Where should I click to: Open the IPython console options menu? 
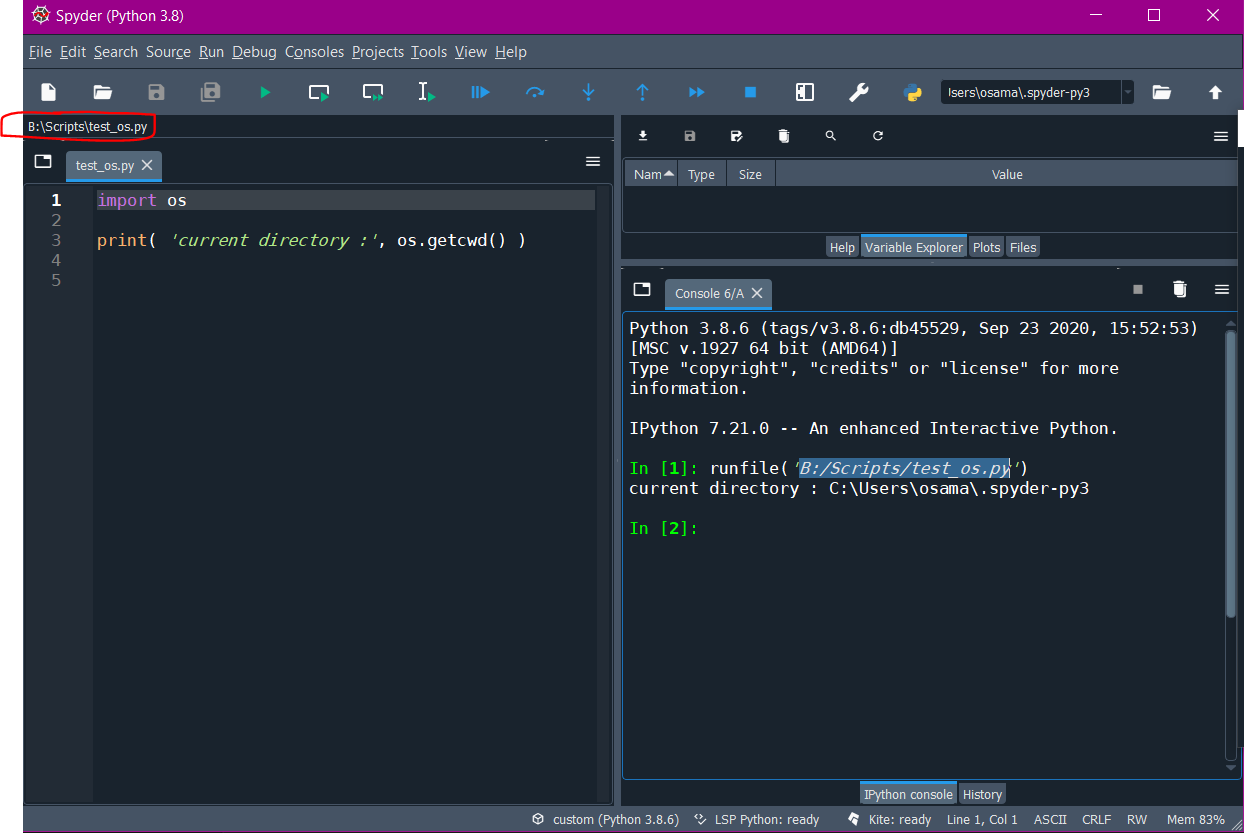(1221, 289)
